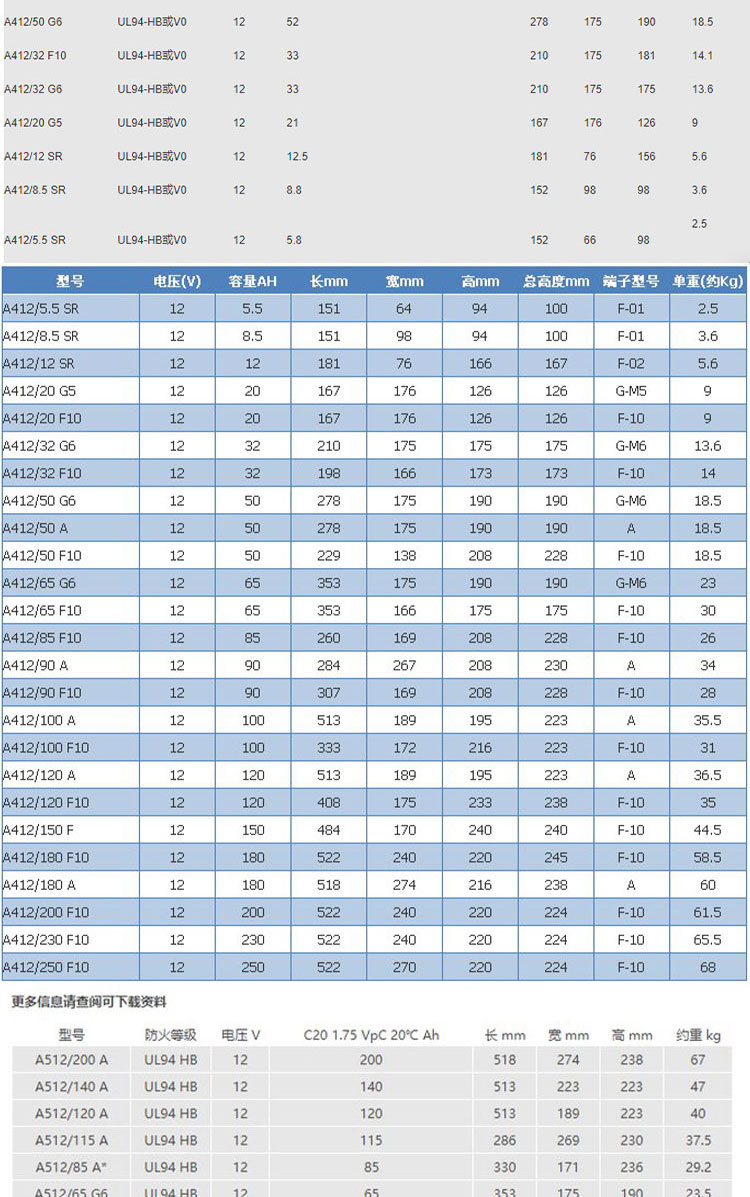Click the 约重 kg column header

point(698,1035)
